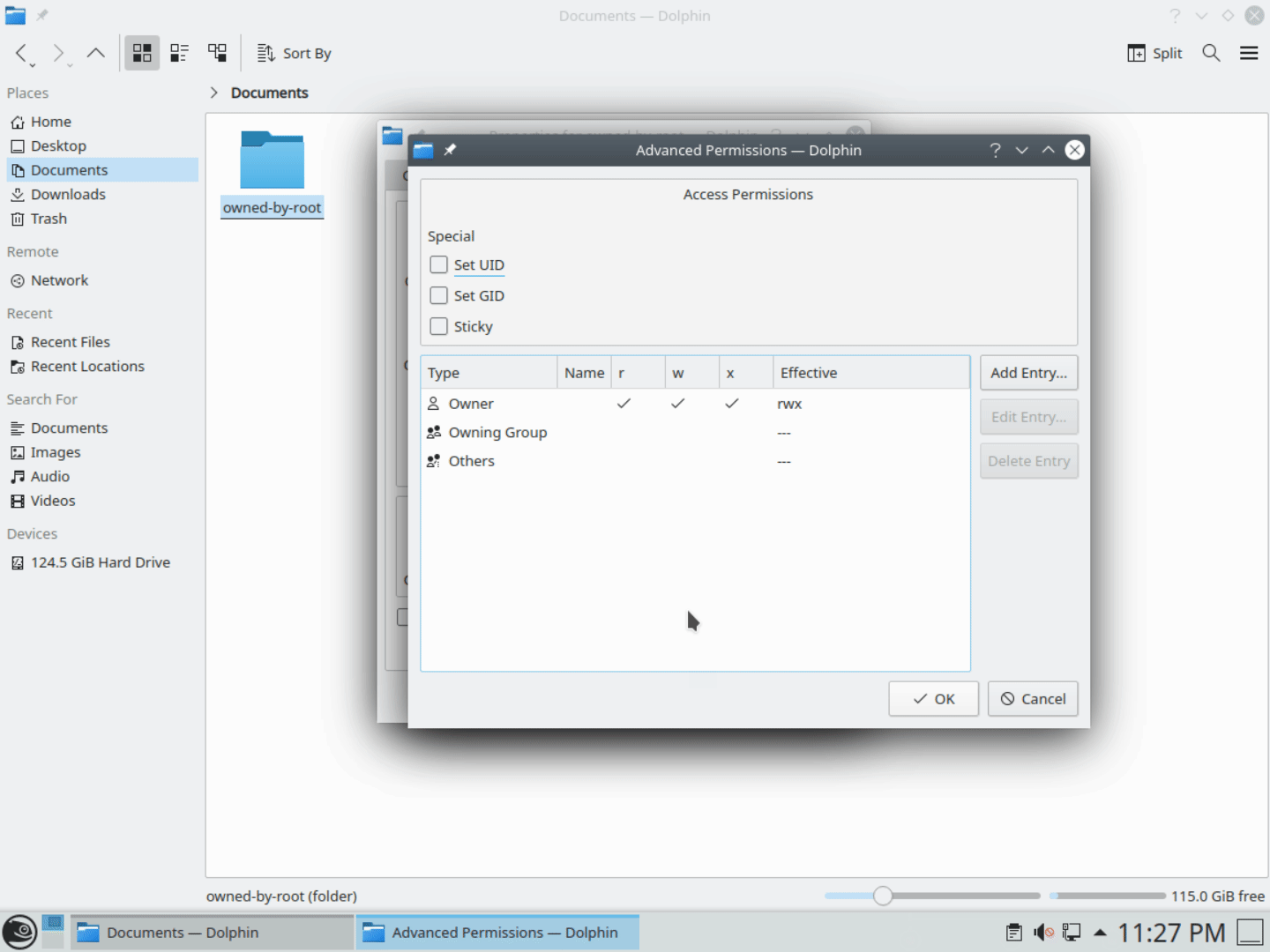The width and height of the screenshot is (1270, 952).
Task: Open the hamburger menu in Dolphin
Action: 1249,53
